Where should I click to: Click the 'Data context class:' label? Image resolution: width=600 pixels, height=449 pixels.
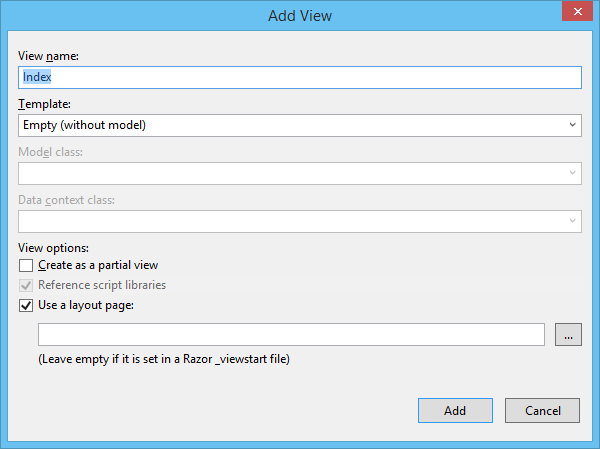point(66,200)
